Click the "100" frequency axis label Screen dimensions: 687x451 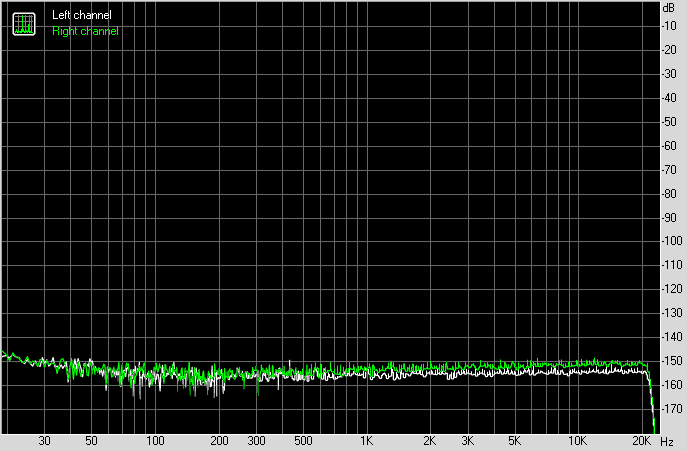click(x=155, y=441)
